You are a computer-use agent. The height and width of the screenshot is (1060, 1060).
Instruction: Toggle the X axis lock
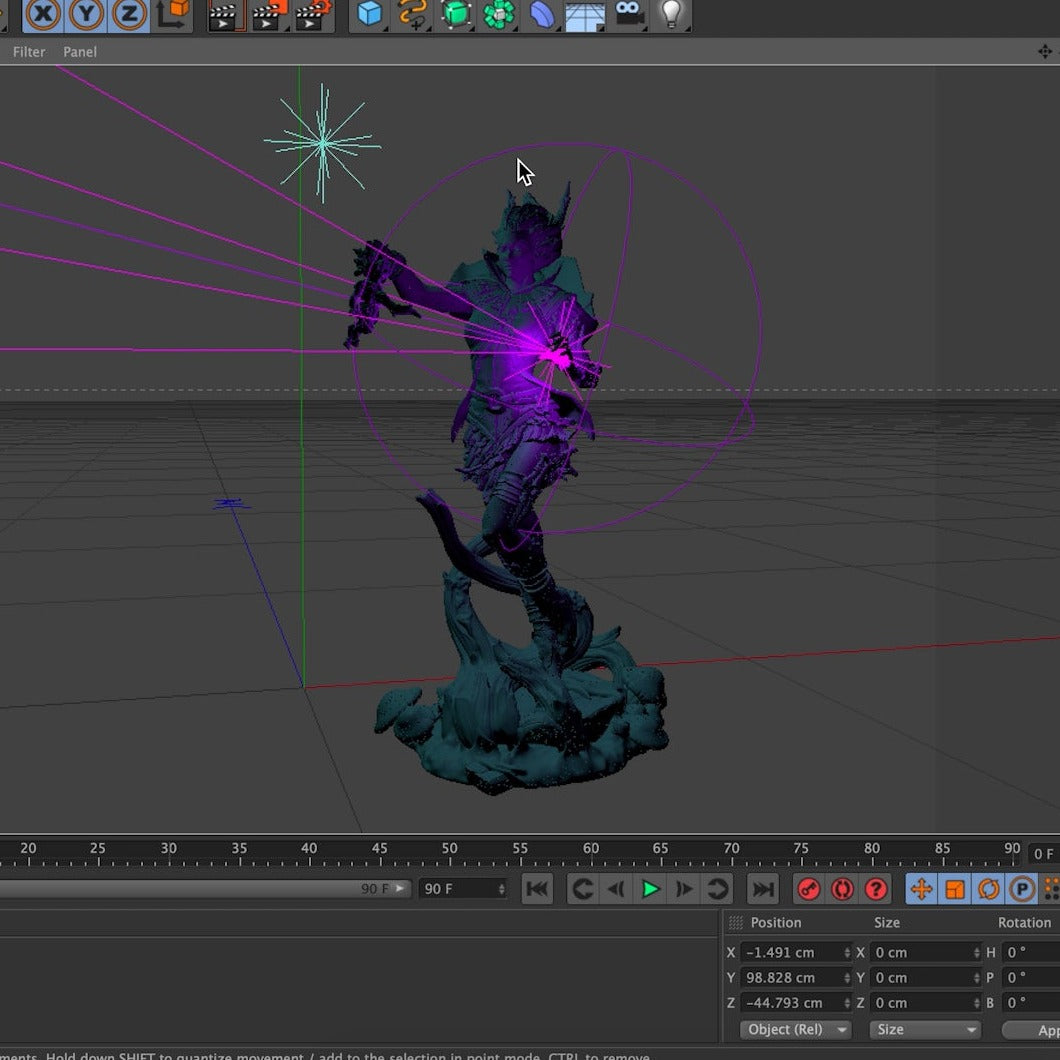pos(43,14)
